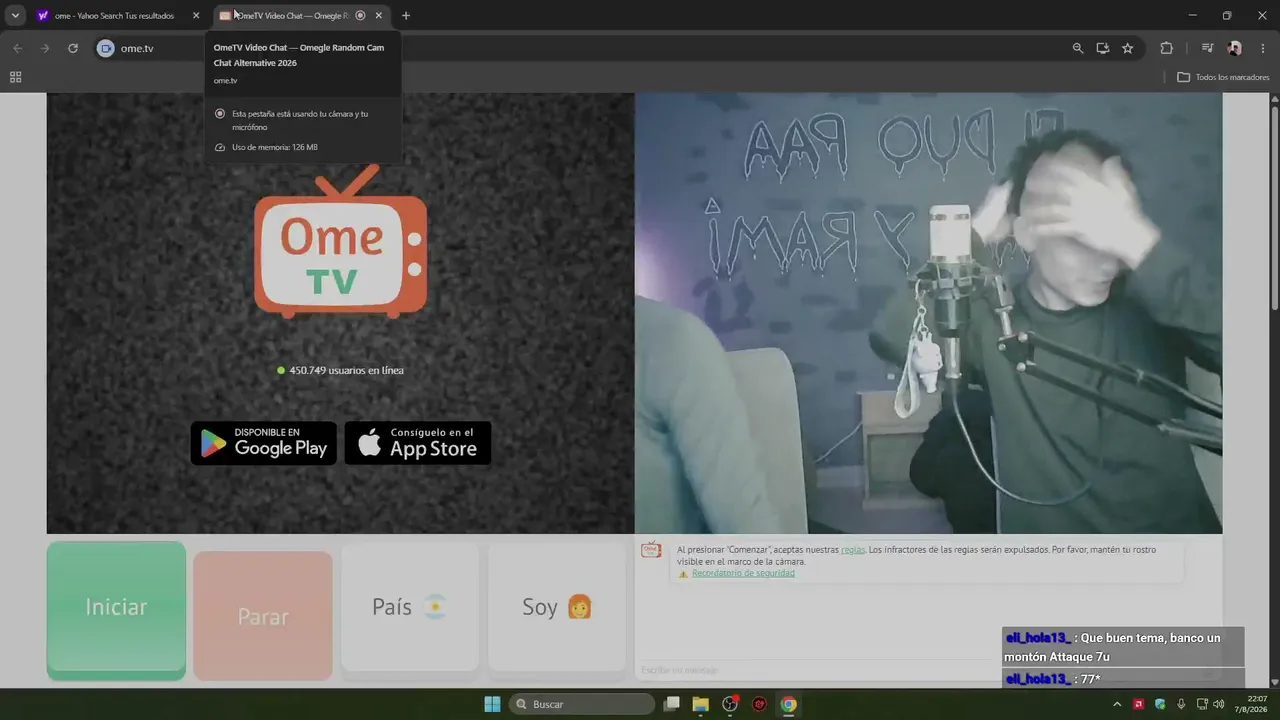Open the Chrome profile avatar
The width and height of the screenshot is (1280, 720).
(1235, 48)
